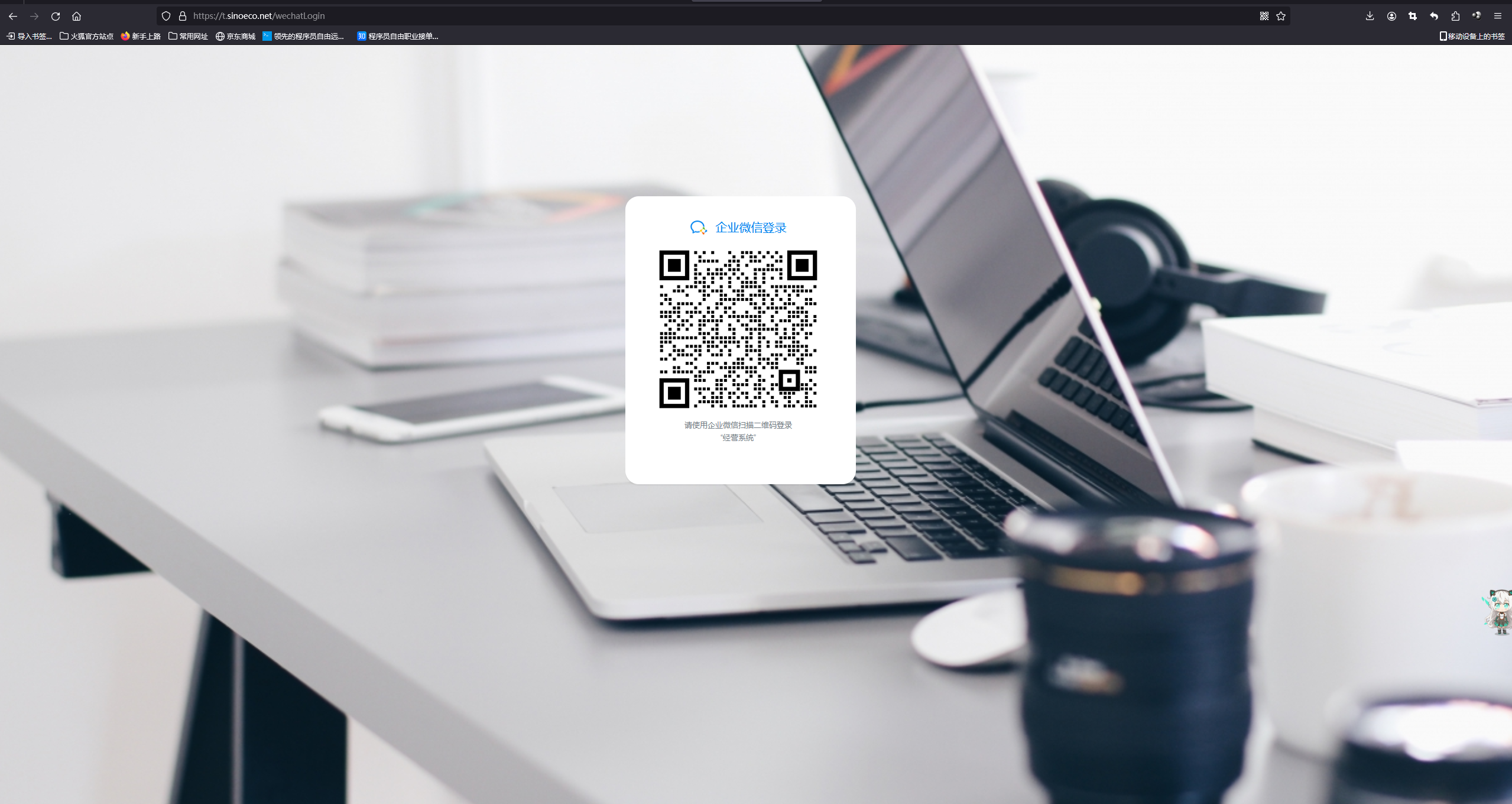1512x804 pixels.
Task: Click the 请使用企业微信扫描二维码登录 instruction text
Action: pyautogui.click(x=738, y=425)
